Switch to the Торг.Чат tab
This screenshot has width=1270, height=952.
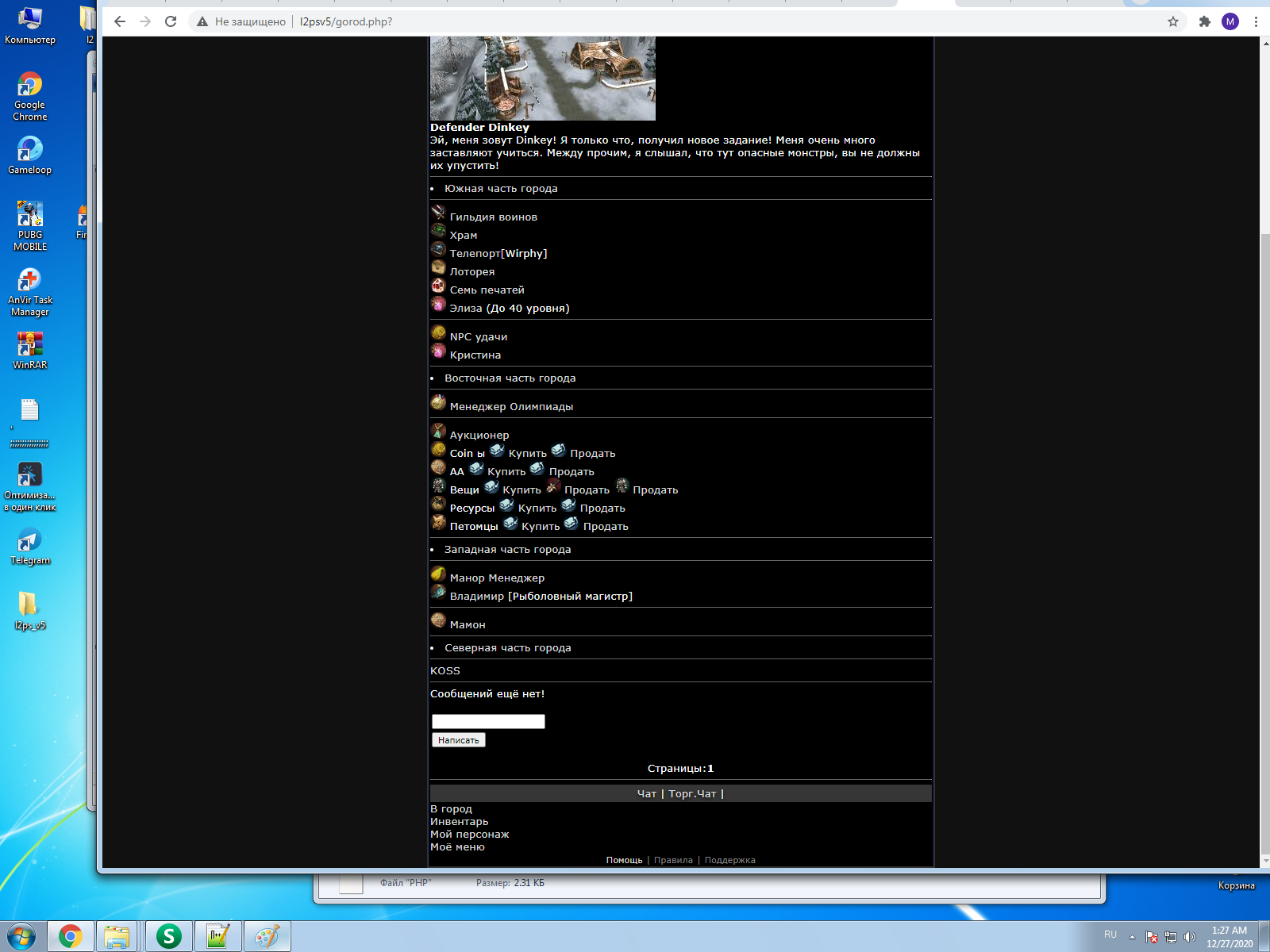point(692,794)
